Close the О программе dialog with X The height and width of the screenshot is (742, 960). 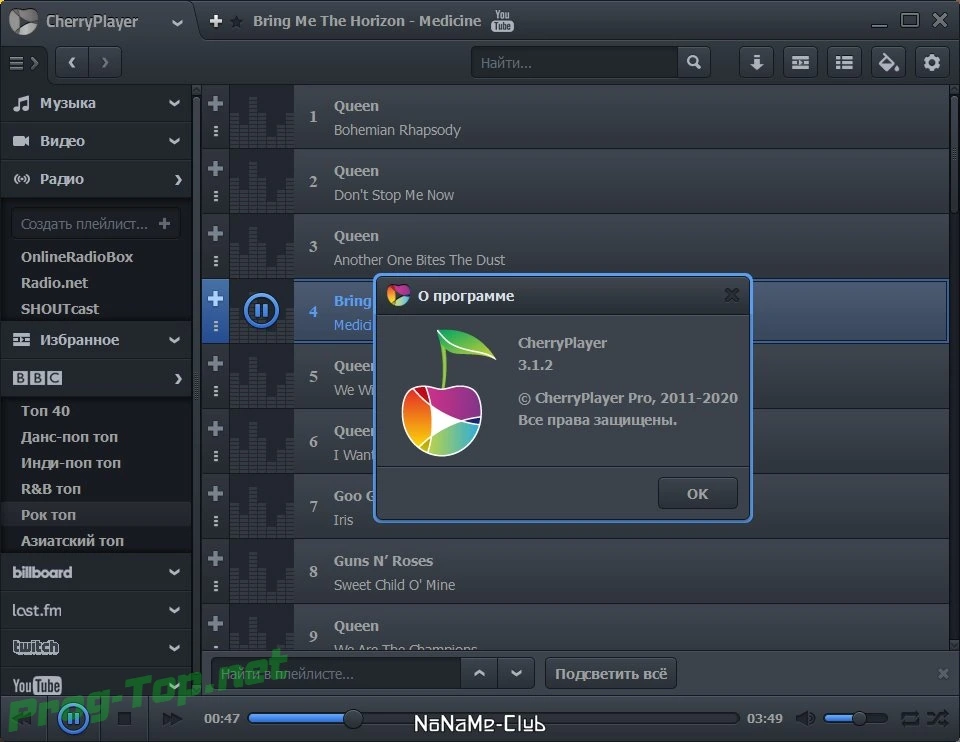[732, 295]
